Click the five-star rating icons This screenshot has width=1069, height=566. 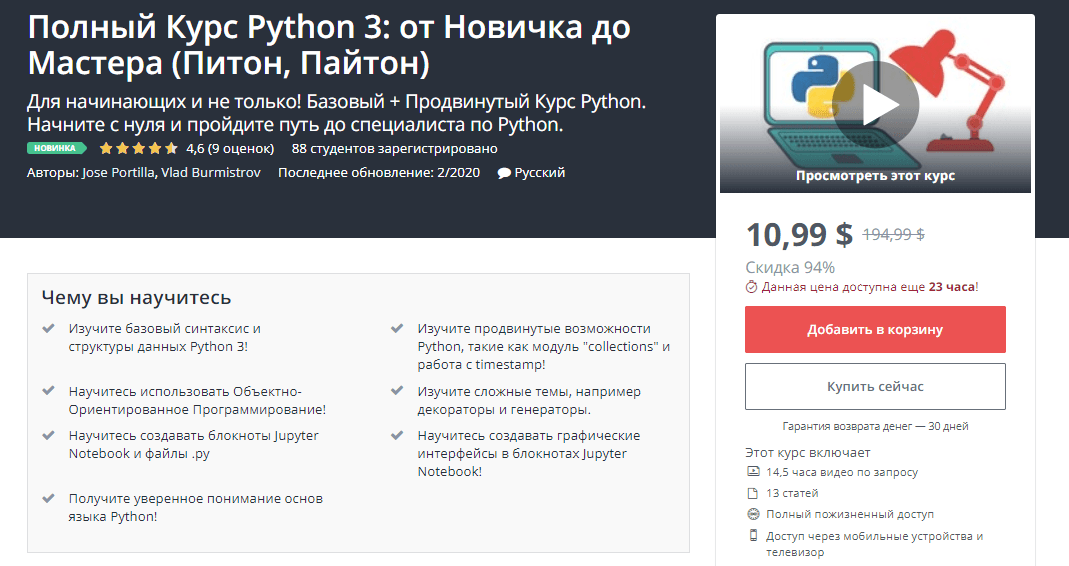tap(138, 148)
